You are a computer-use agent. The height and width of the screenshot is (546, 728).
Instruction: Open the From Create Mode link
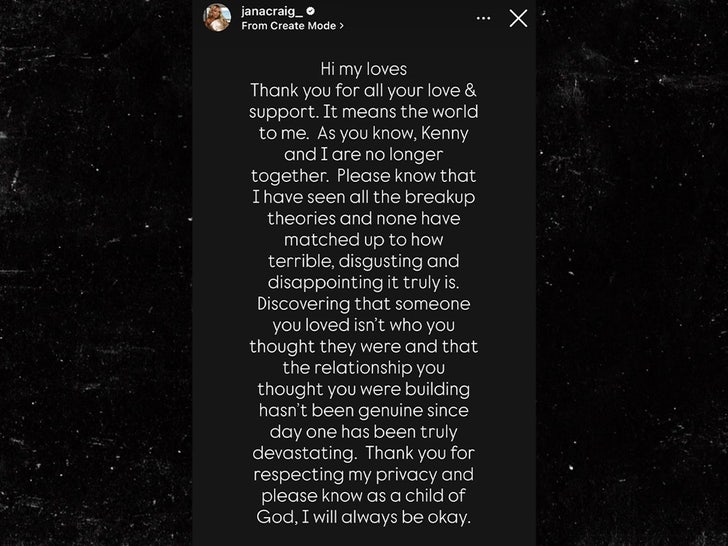pyautogui.click(x=288, y=26)
